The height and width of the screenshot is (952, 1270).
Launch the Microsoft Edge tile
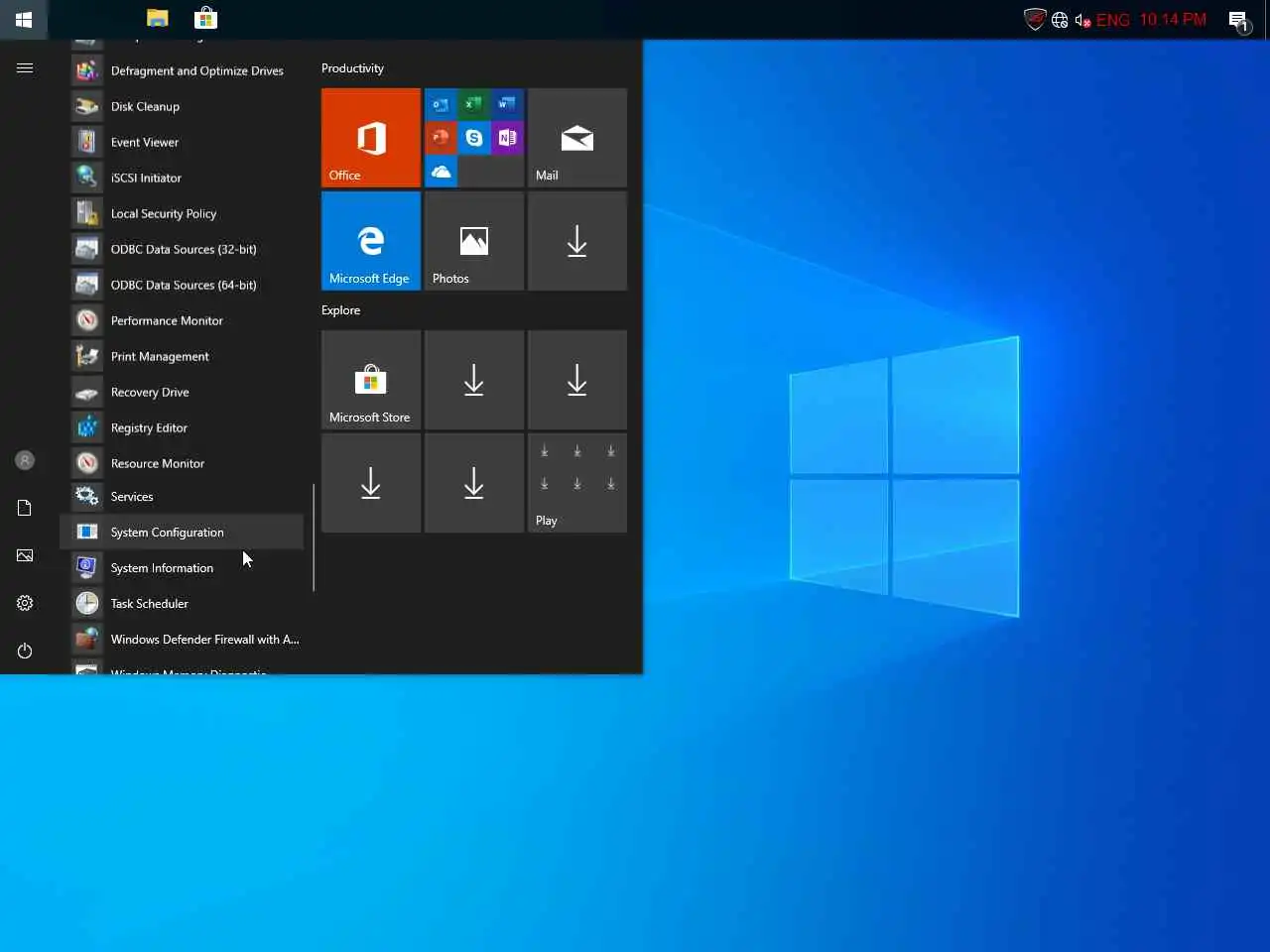click(371, 241)
